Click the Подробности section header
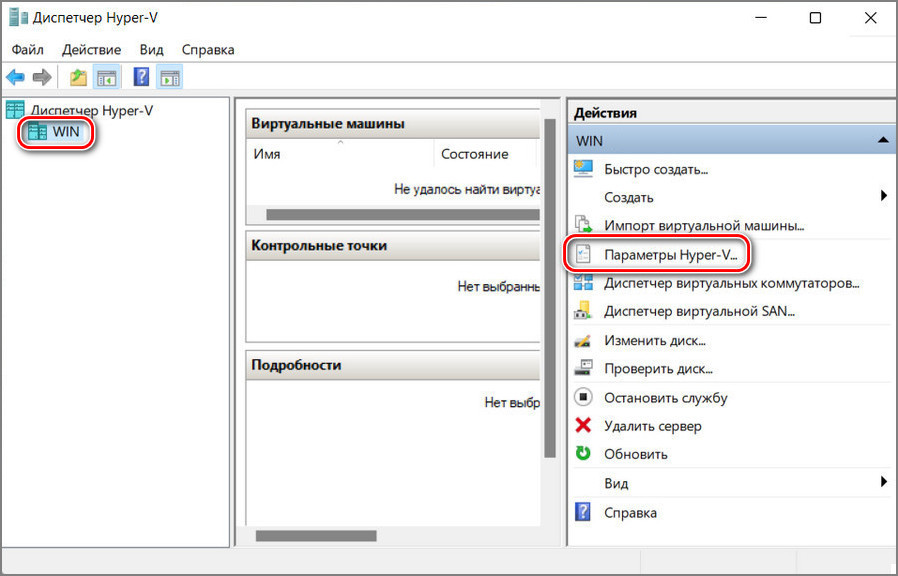Image resolution: width=898 pixels, height=576 pixels. 393,365
